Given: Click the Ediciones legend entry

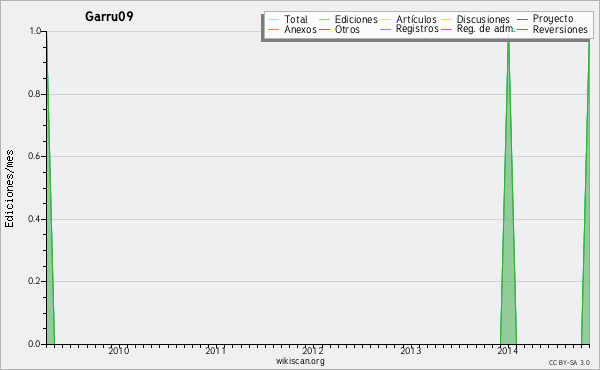Looking at the screenshot, I should [356, 19].
